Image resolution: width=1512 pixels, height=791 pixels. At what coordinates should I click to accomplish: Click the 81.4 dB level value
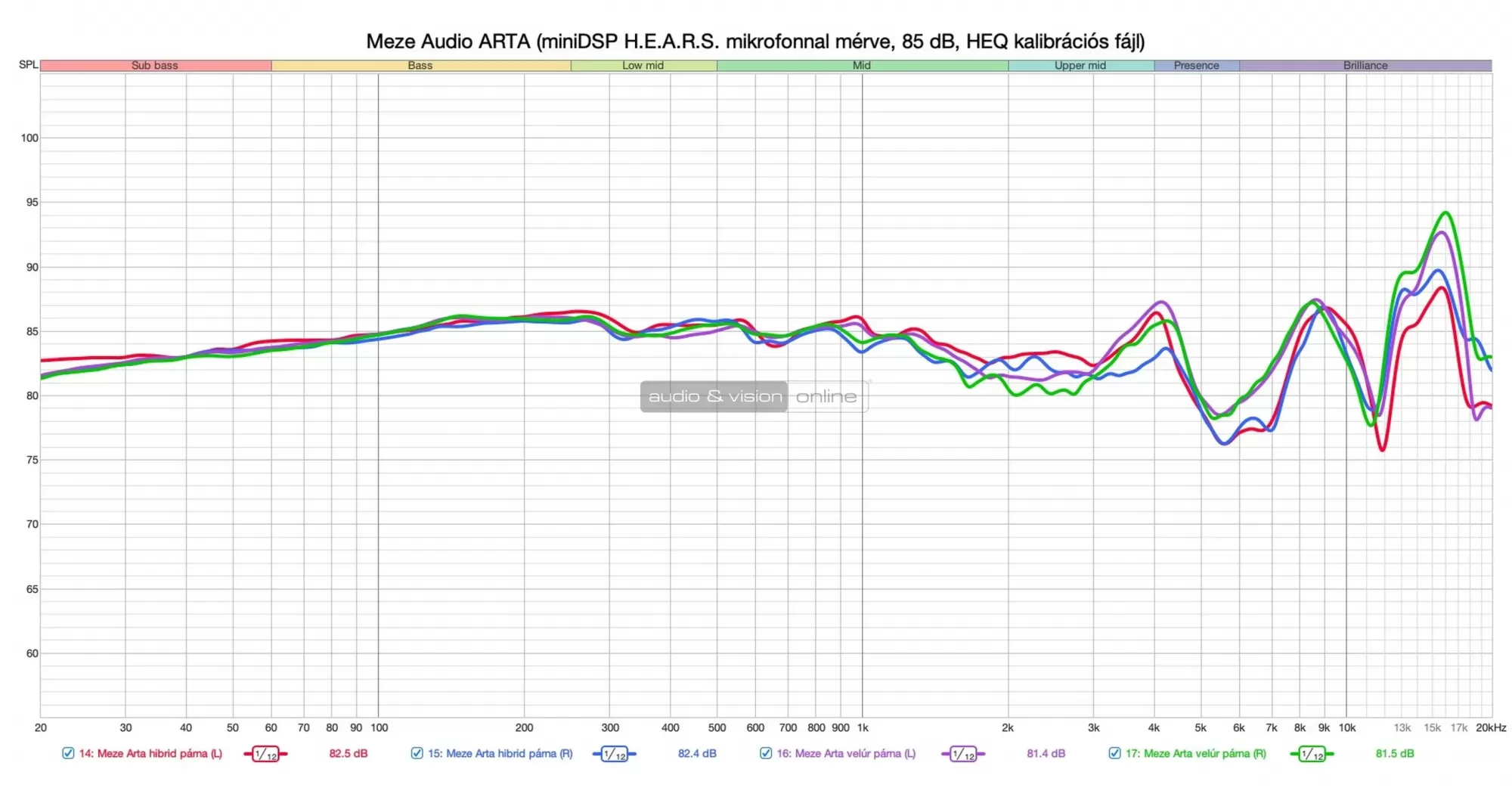(x=1046, y=754)
